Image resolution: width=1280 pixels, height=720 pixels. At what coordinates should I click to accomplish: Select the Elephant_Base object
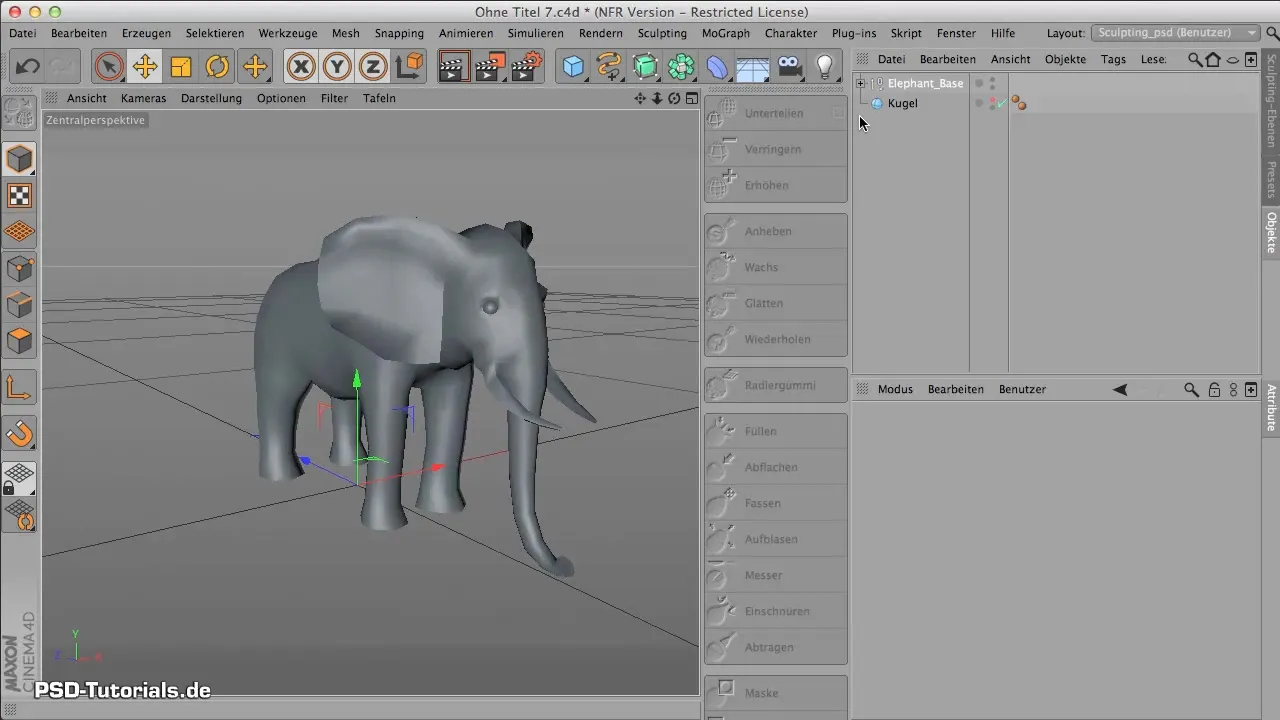click(925, 83)
